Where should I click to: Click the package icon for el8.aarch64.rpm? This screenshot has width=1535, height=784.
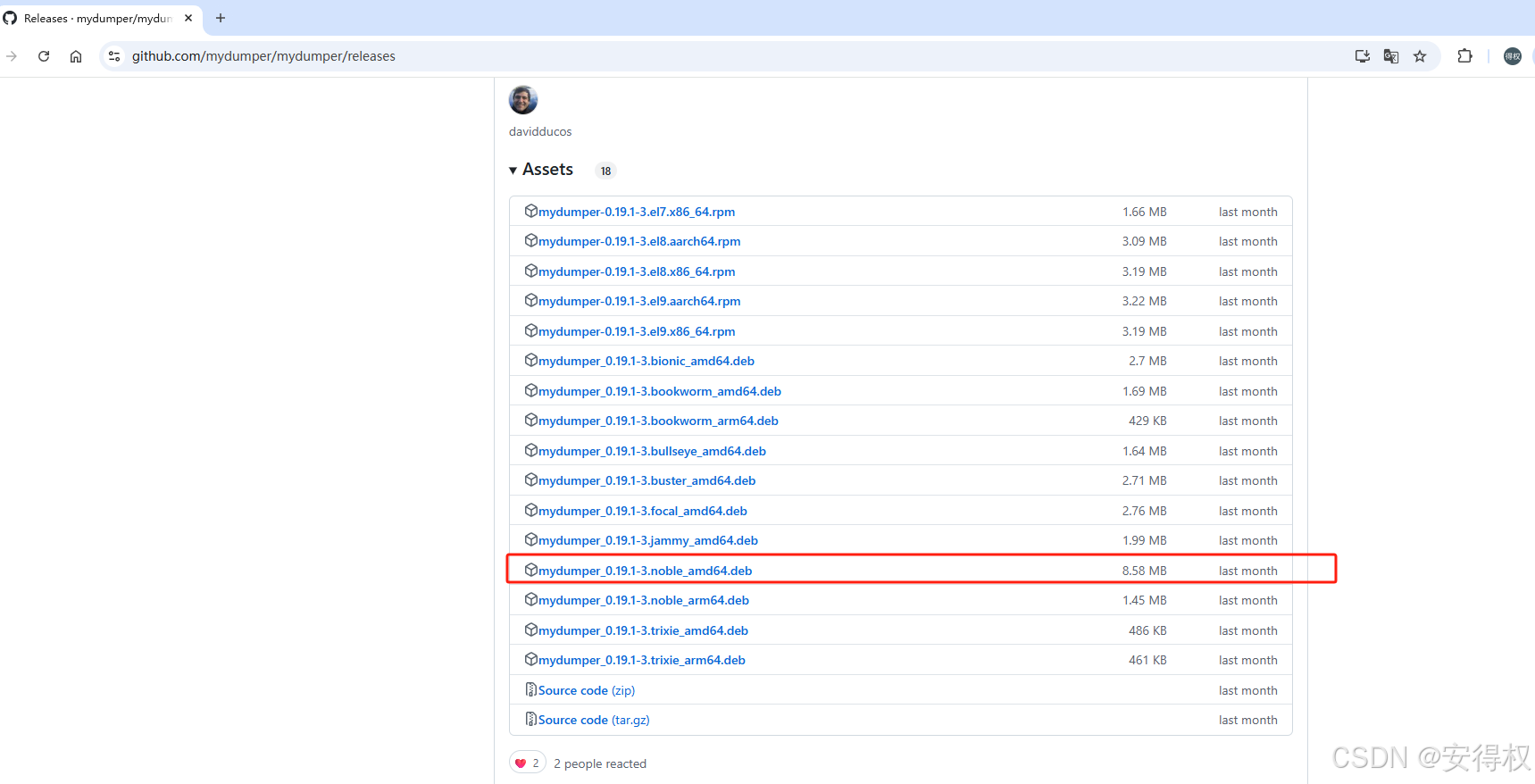tap(530, 240)
